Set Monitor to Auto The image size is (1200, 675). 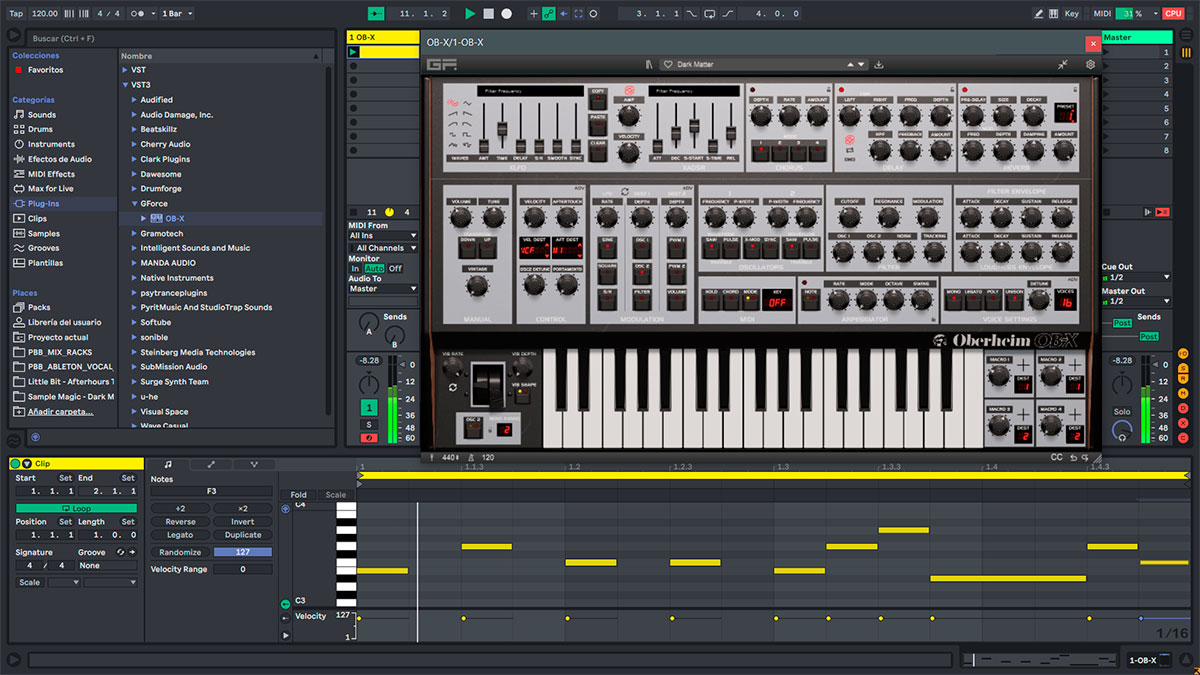(x=374, y=268)
